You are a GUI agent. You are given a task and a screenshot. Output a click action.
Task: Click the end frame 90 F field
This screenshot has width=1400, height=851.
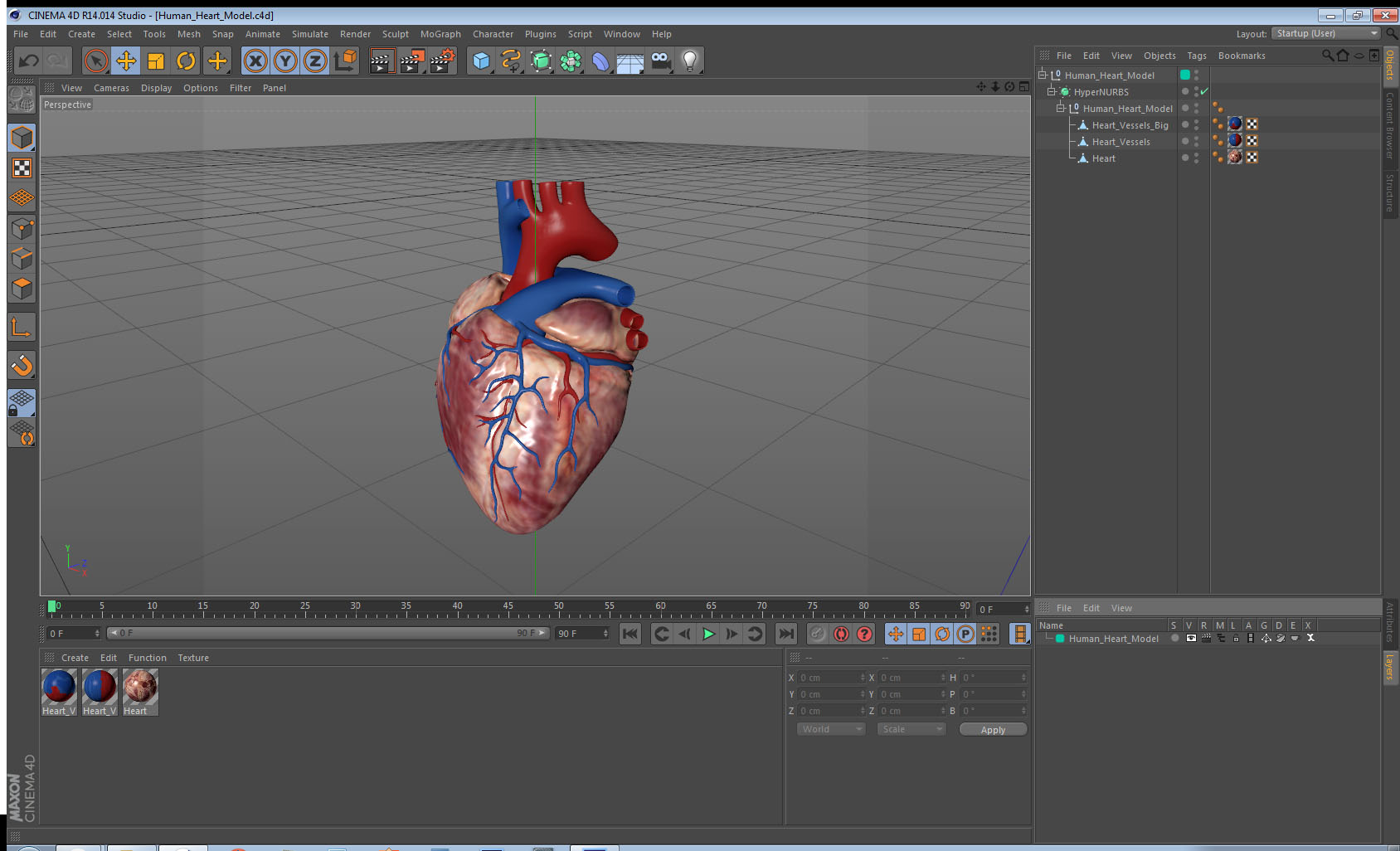(x=583, y=633)
